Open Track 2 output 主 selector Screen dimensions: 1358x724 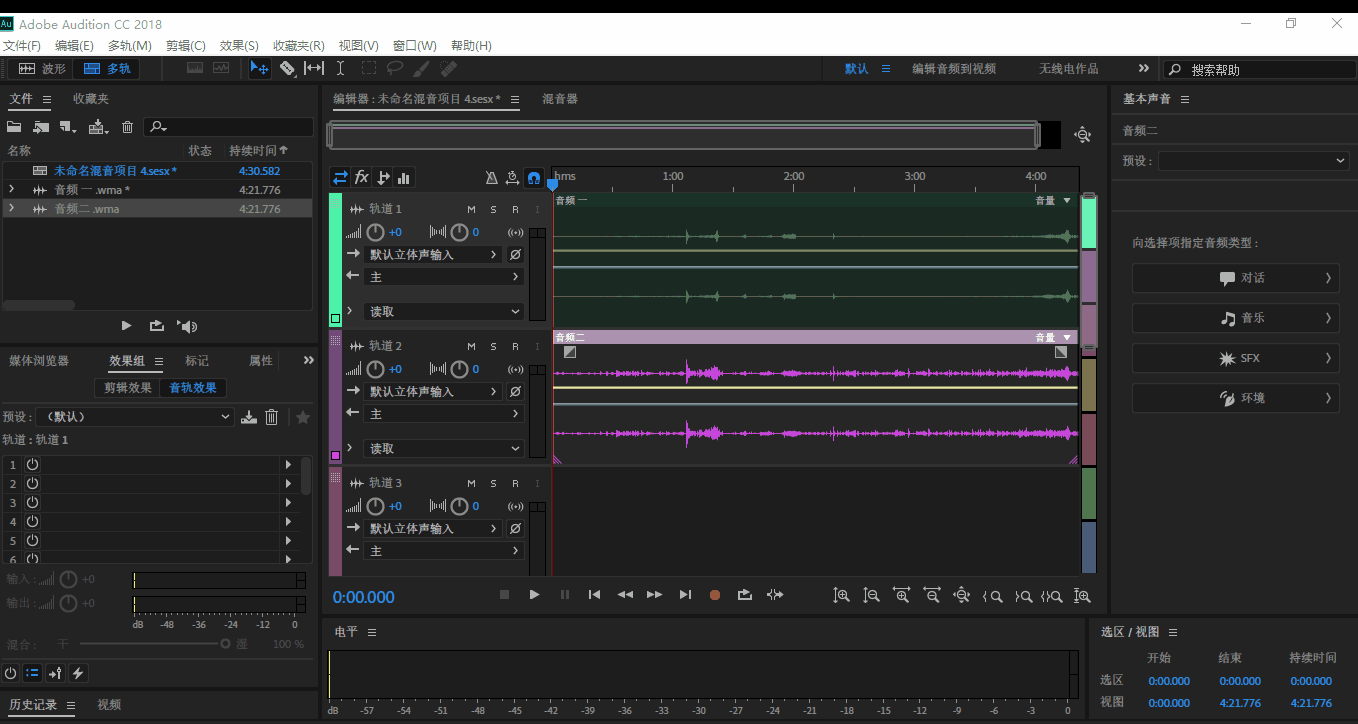point(444,413)
